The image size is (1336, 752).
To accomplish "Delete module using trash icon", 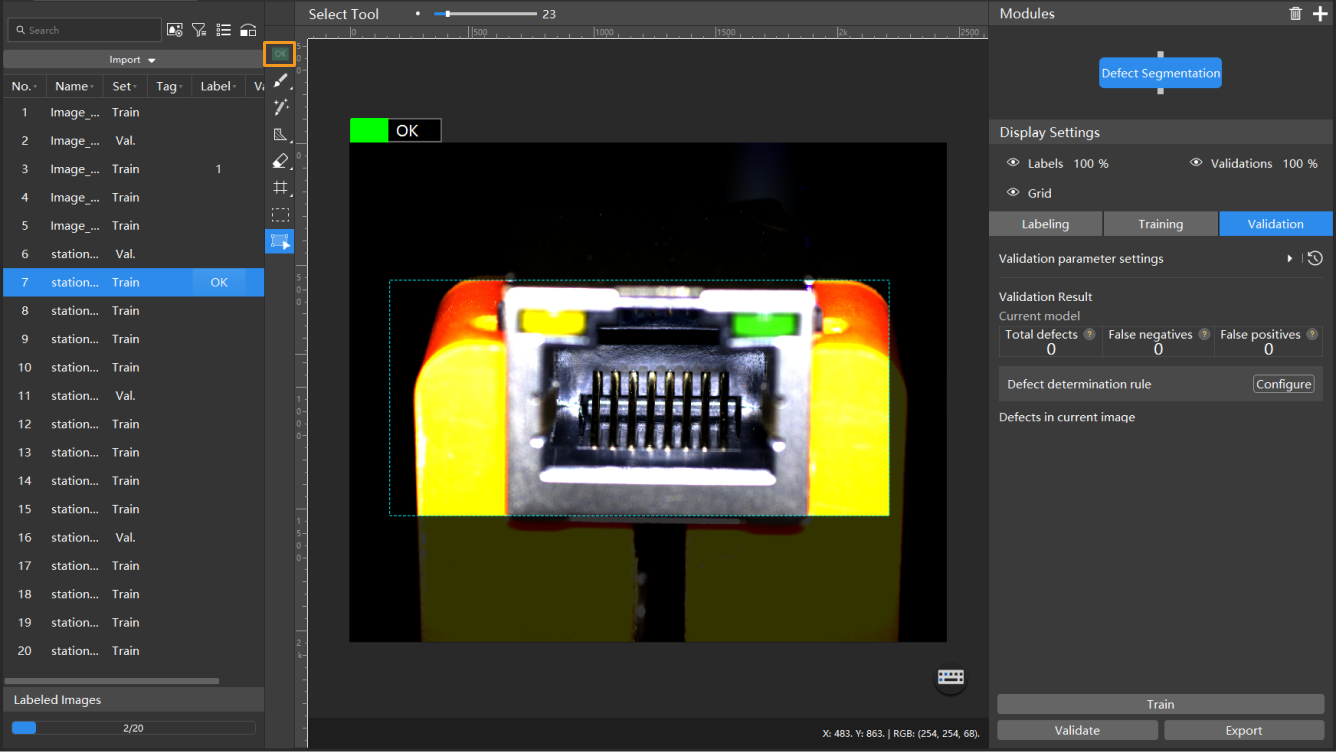I will (x=1296, y=13).
